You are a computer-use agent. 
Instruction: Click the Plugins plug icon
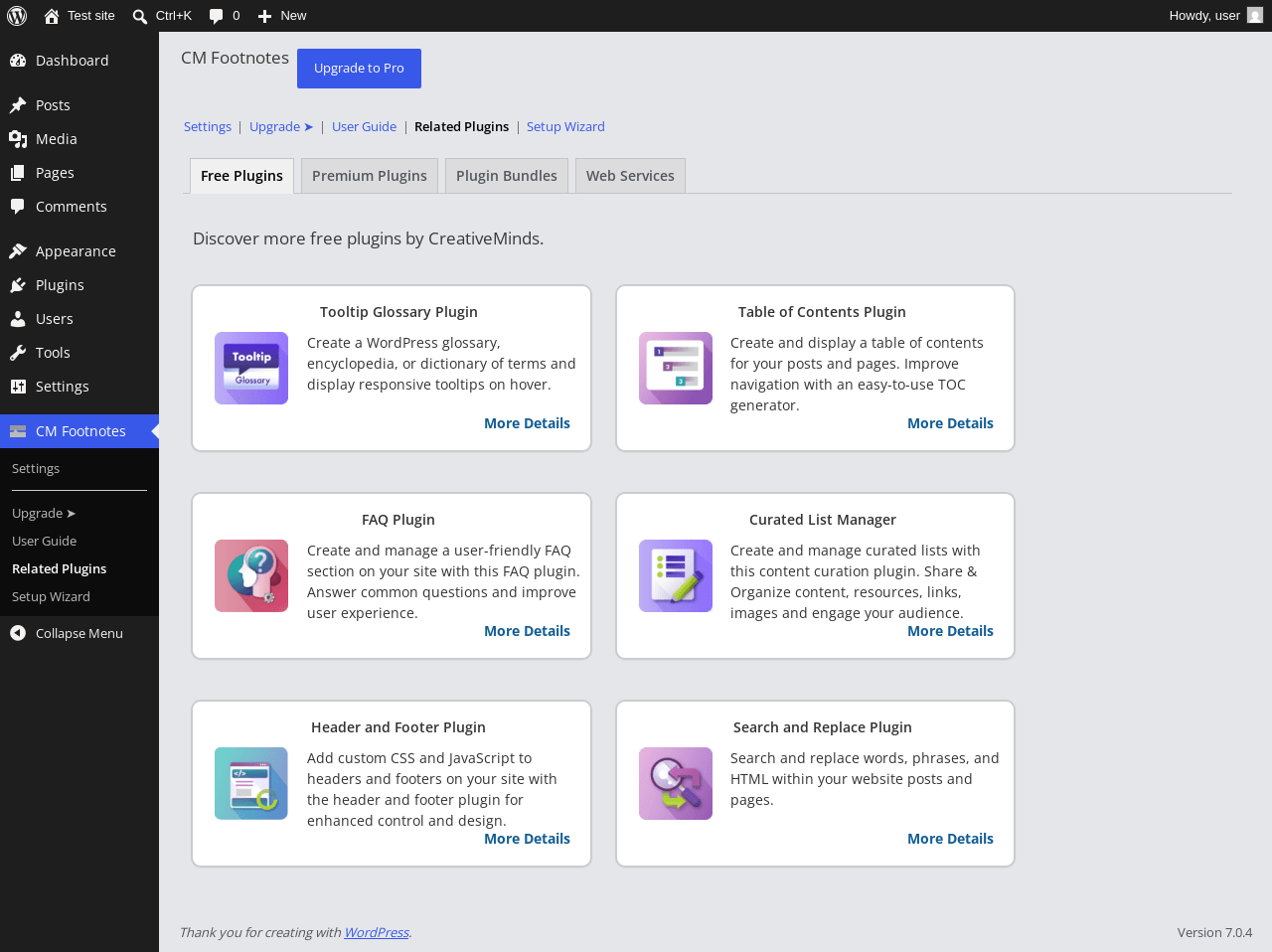(18, 285)
